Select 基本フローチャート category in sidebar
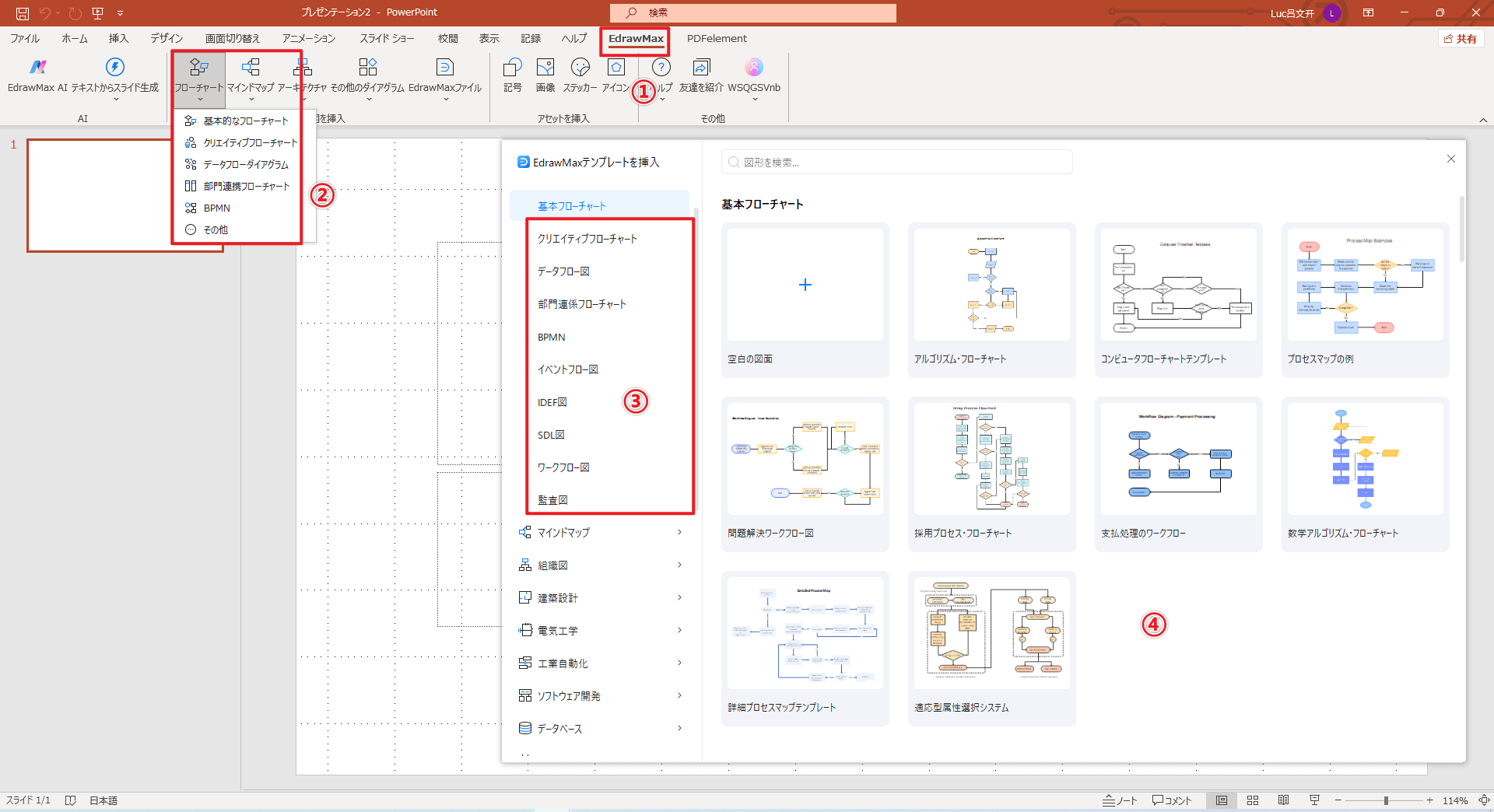Image resolution: width=1494 pixels, height=812 pixels. (599, 206)
